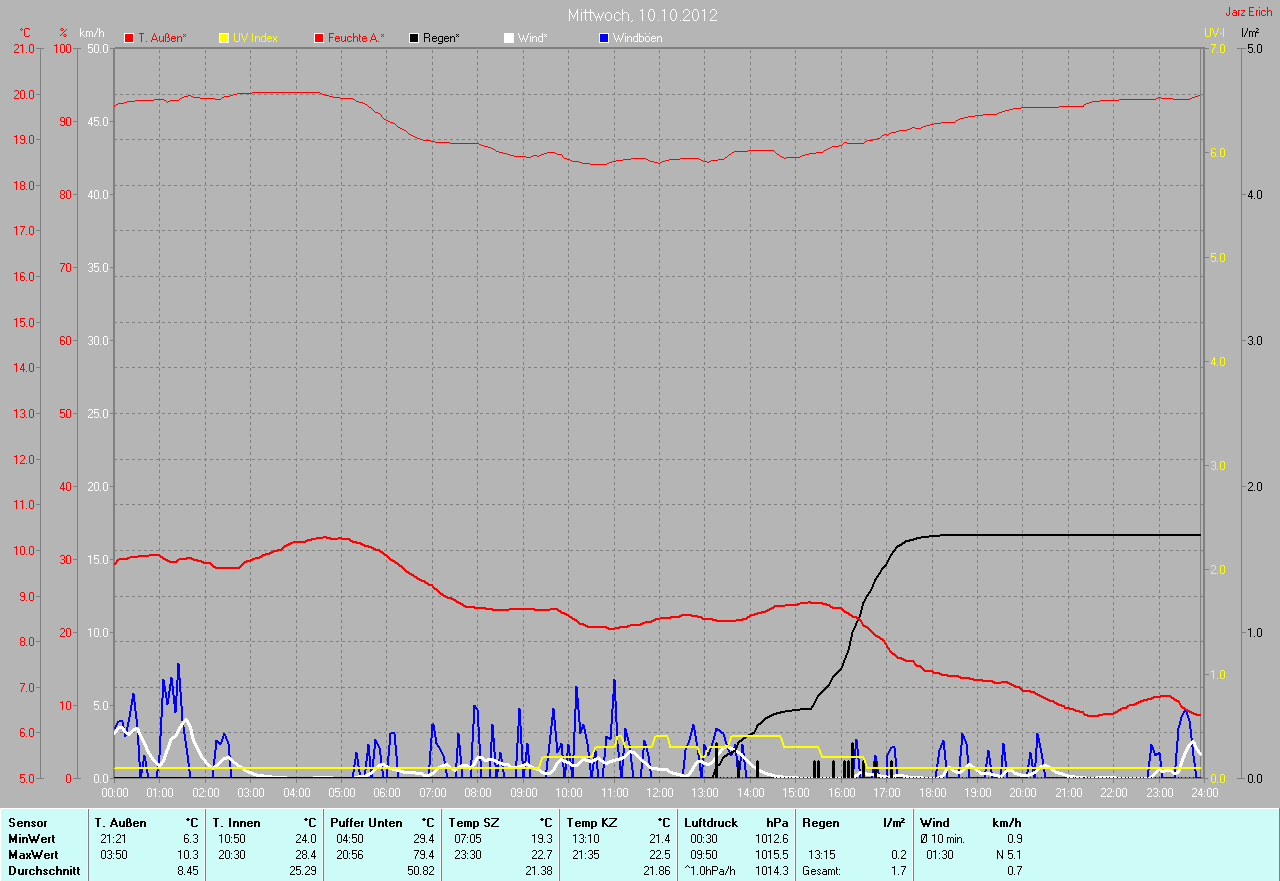Click the Temp KZ minimum time '13:10'

coord(586,839)
